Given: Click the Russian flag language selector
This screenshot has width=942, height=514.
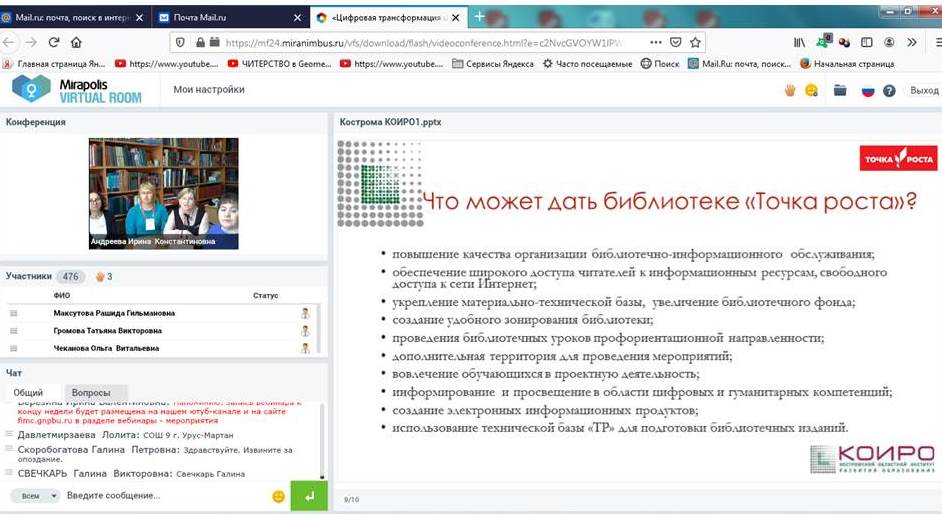Looking at the screenshot, I should pos(867,90).
